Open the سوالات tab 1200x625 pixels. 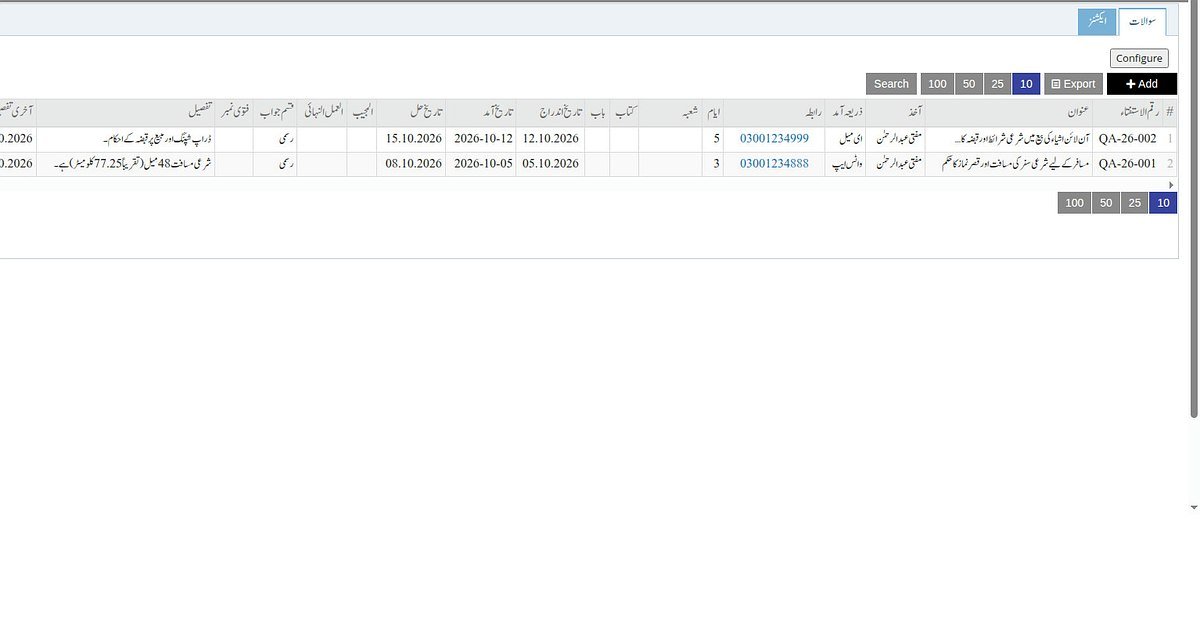1142,22
